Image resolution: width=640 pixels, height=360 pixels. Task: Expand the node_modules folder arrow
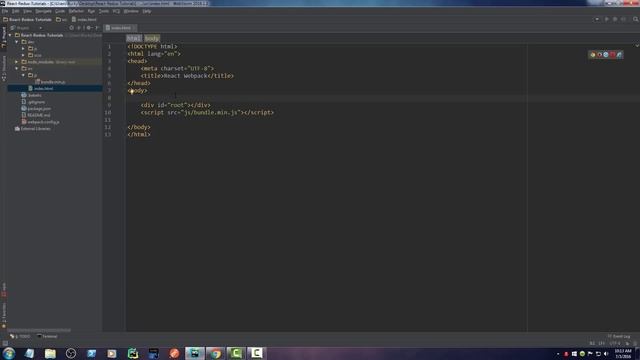17,62
